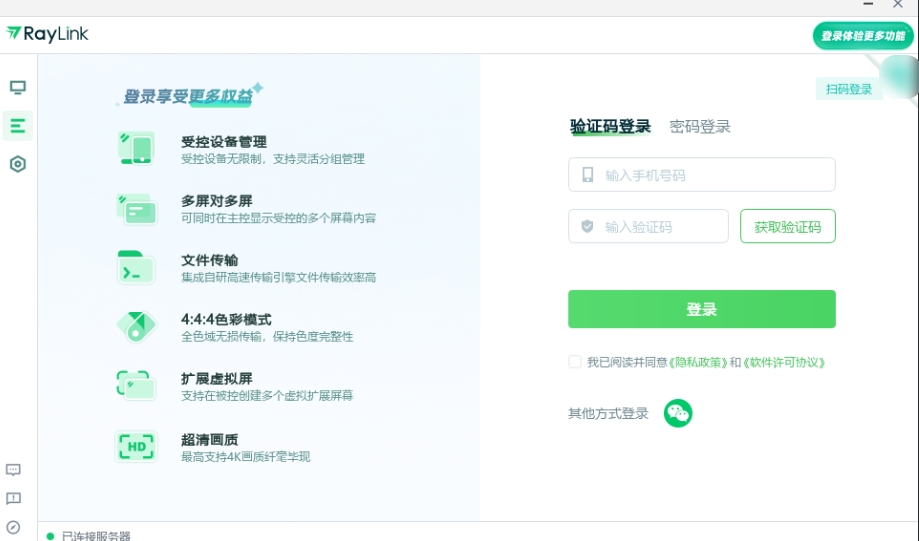Click the 扫码登录 QR login option
Image resolution: width=919 pixels, height=541 pixels.
coord(849,89)
